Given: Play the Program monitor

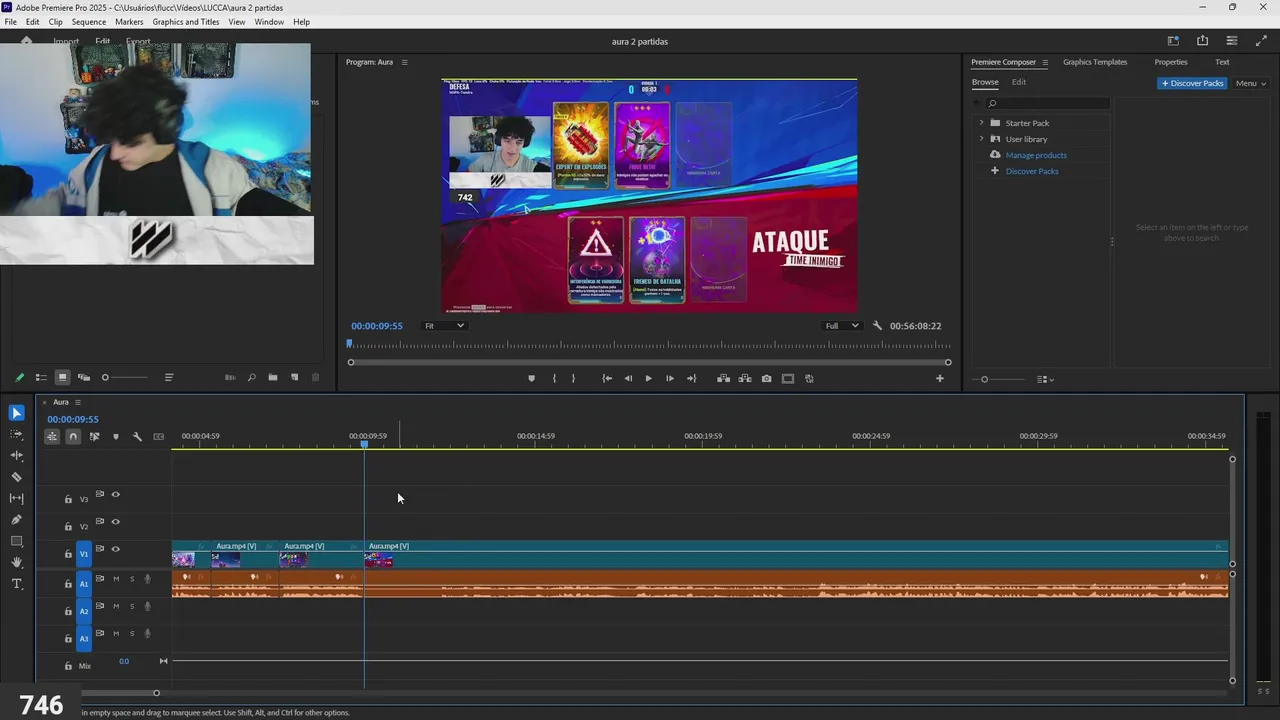Looking at the screenshot, I should pyautogui.click(x=648, y=378).
